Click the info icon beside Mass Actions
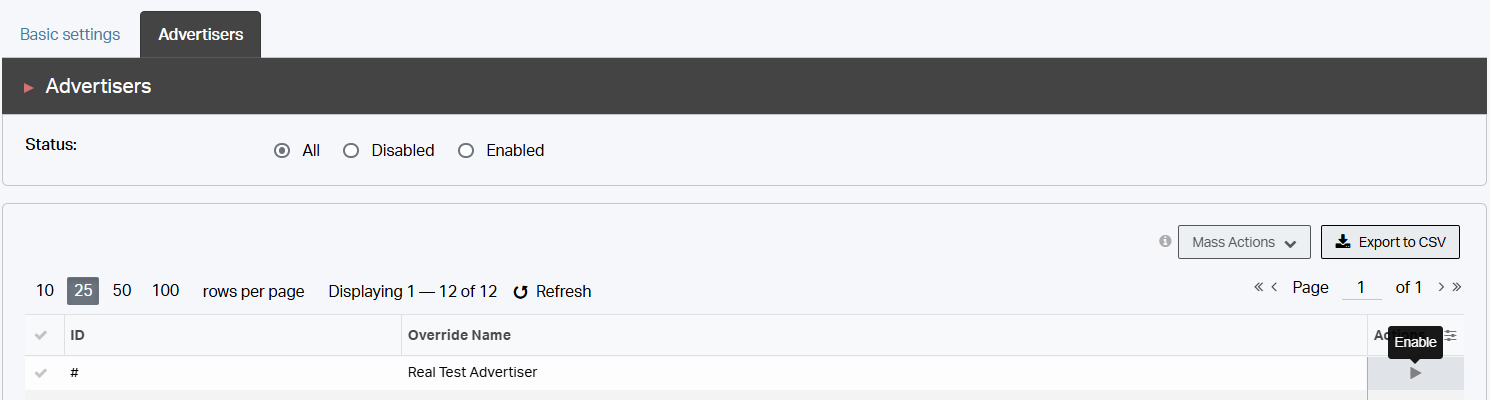The width and height of the screenshot is (1490, 400). click(x=1165, y=241)
